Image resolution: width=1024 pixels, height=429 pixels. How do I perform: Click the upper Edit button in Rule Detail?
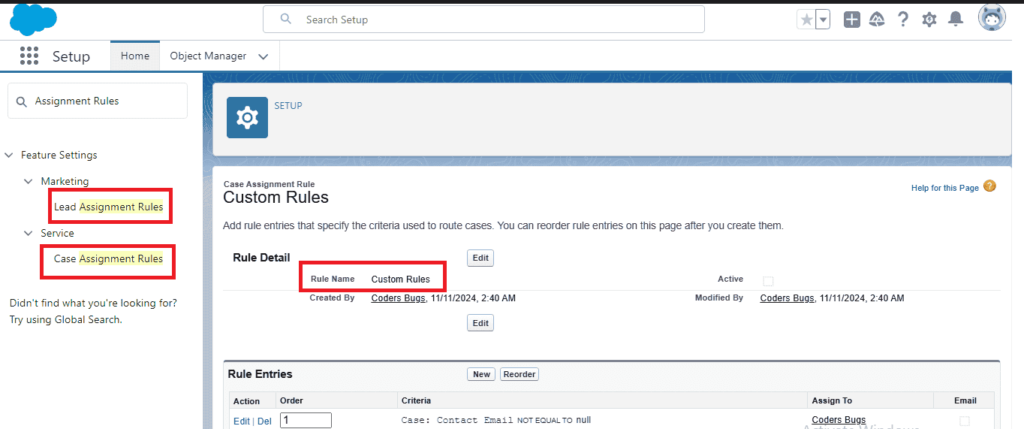(x=481, y=258)
